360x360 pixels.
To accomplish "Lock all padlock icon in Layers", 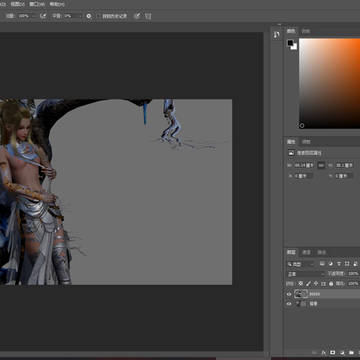I will (x=331, y=283).
